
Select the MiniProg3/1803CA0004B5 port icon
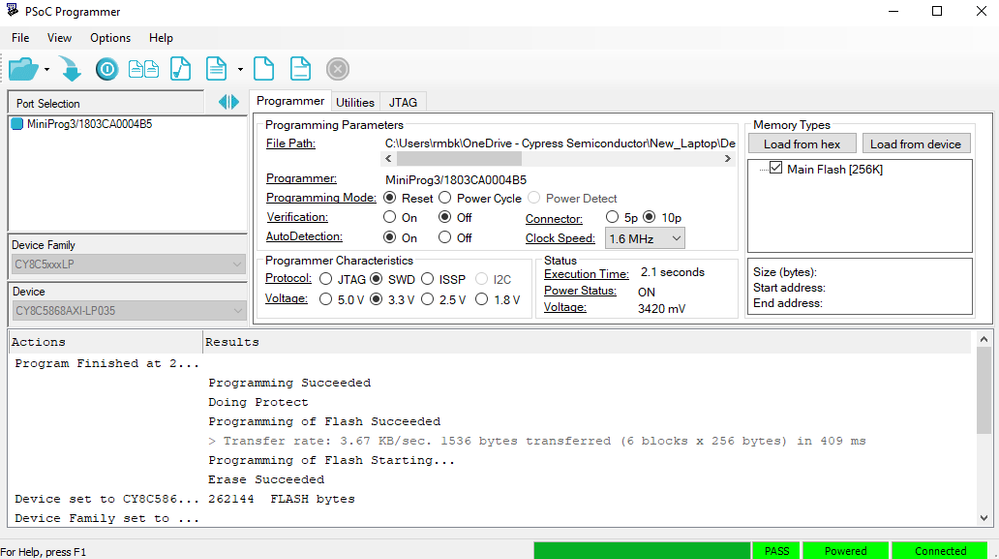pyautogui.click(x=17, y=124)
